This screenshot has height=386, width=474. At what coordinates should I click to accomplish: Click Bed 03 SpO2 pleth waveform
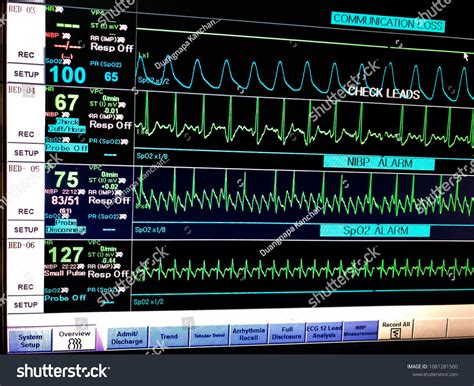click(305, 77)
